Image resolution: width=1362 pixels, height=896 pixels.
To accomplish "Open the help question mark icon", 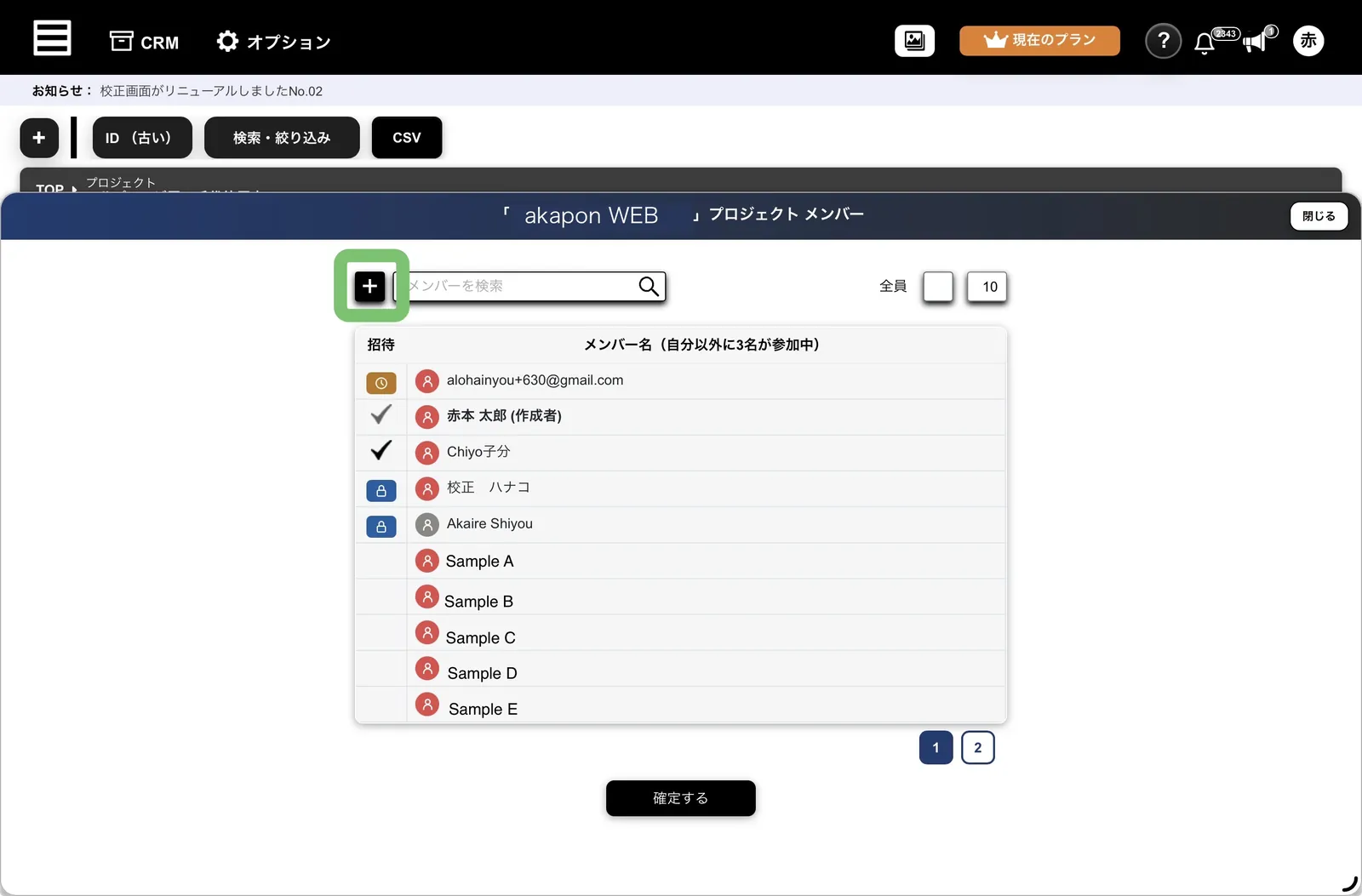I will (1163, 41).
